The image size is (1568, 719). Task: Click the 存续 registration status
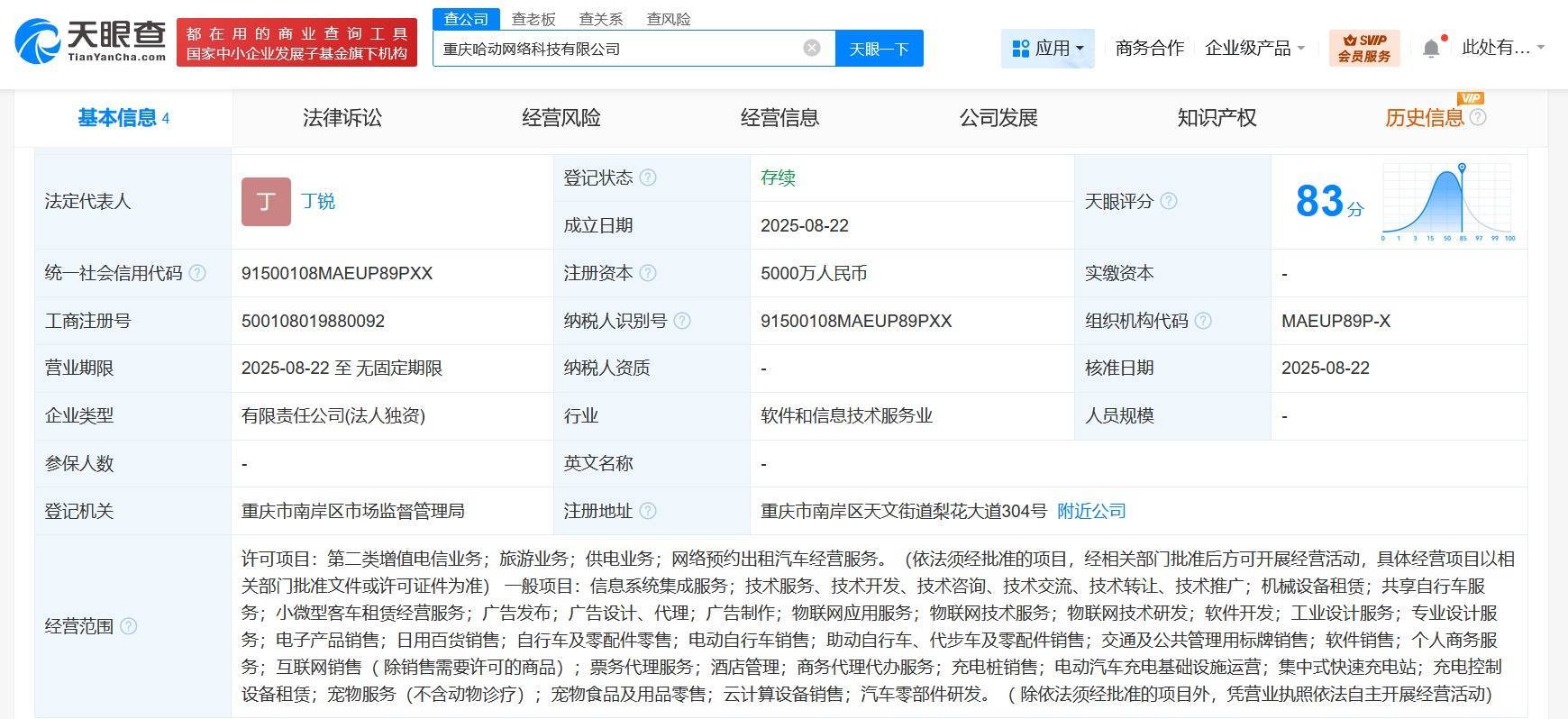[x=778, y=177]
